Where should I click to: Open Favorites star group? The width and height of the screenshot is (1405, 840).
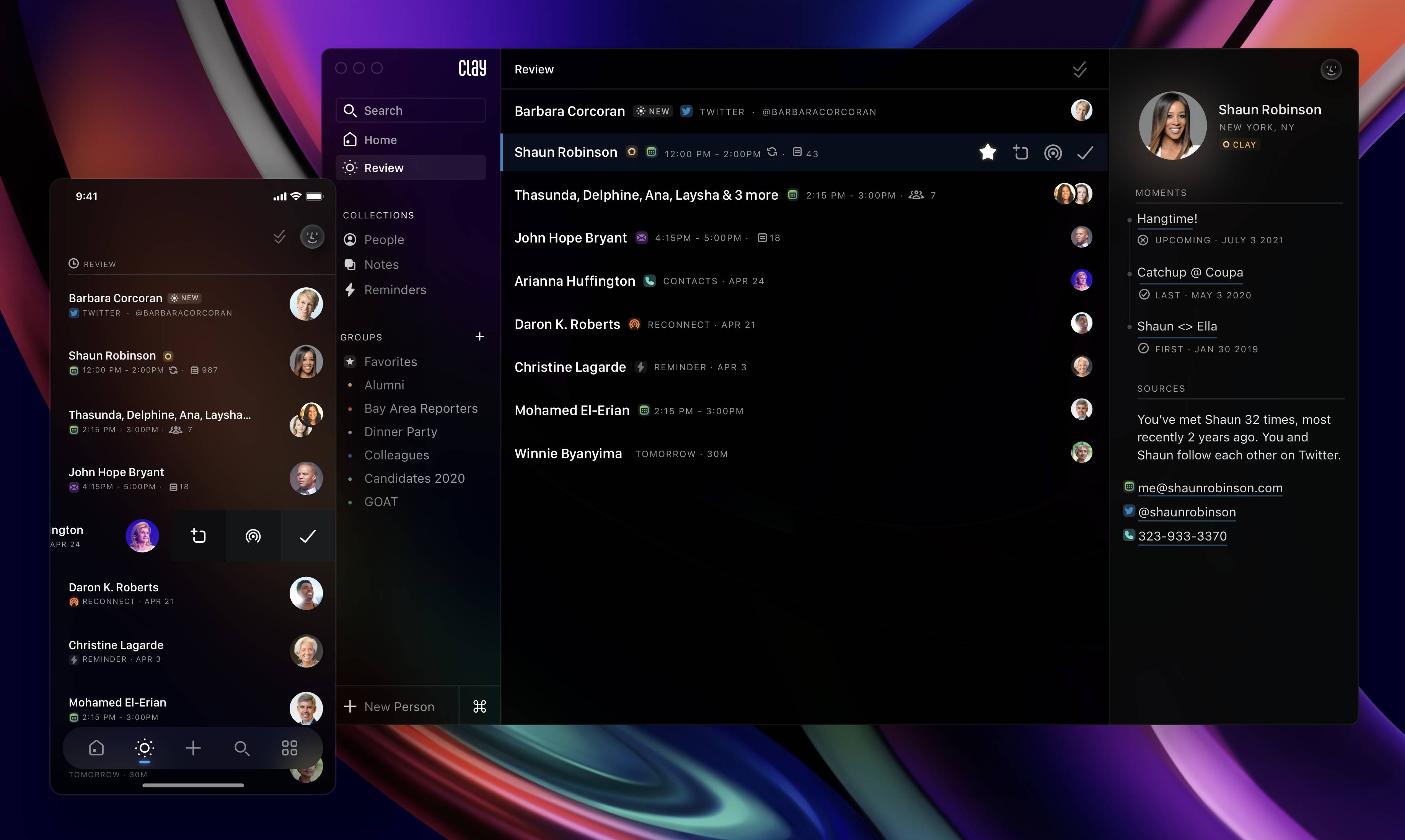click(x=390, y=362)
